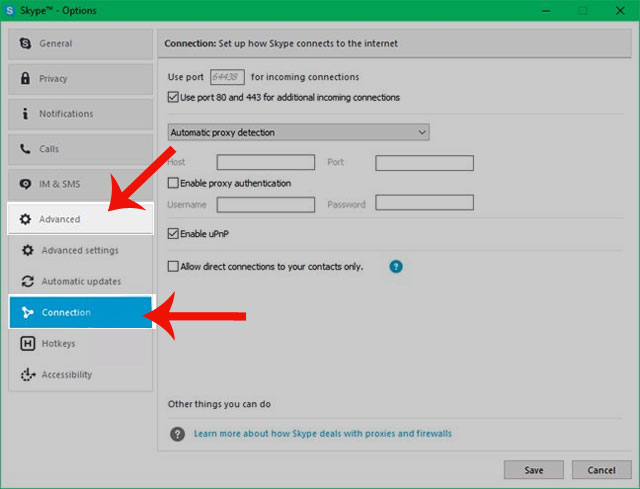
Task: Uncheck the Enable uPnP checkbox
Action: pyautogui.click(x=173, y=233)
